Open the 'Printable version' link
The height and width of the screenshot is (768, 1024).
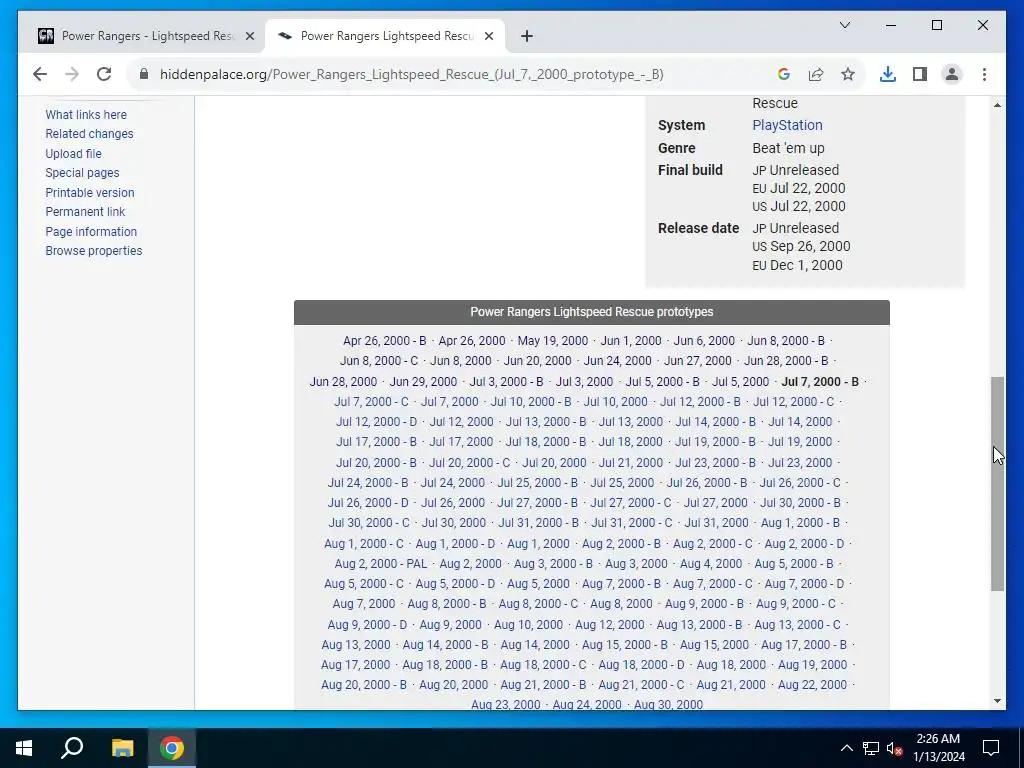[x=89, y=193]
